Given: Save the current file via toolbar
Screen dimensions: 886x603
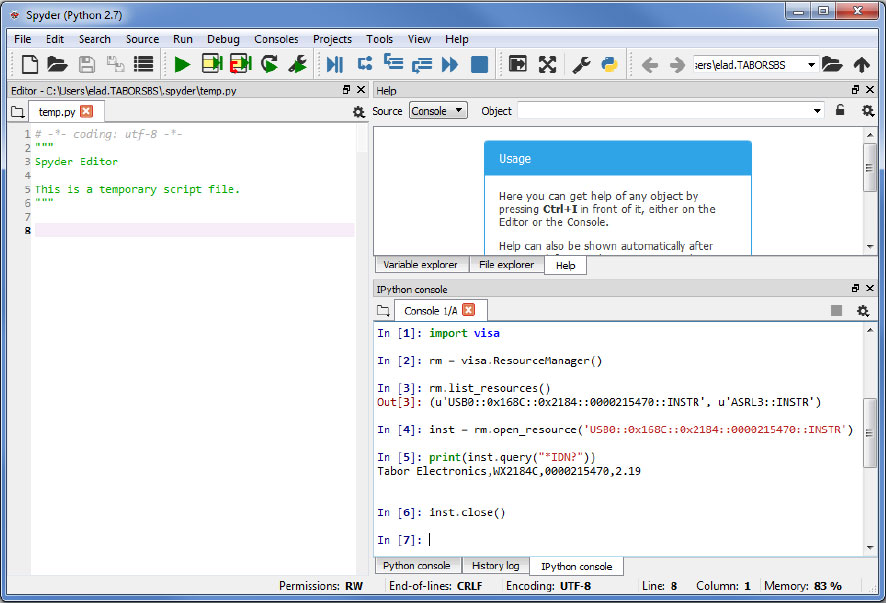Looking at the screenshot, I should pos(86,64).
